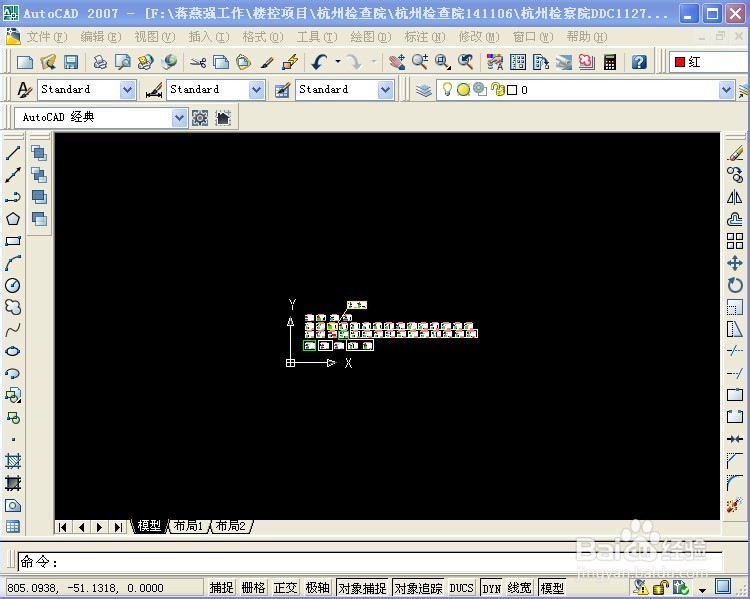Open the workspace settings gear button
The height and width of the screenshot is (599, 750).
tap(200, 118)
